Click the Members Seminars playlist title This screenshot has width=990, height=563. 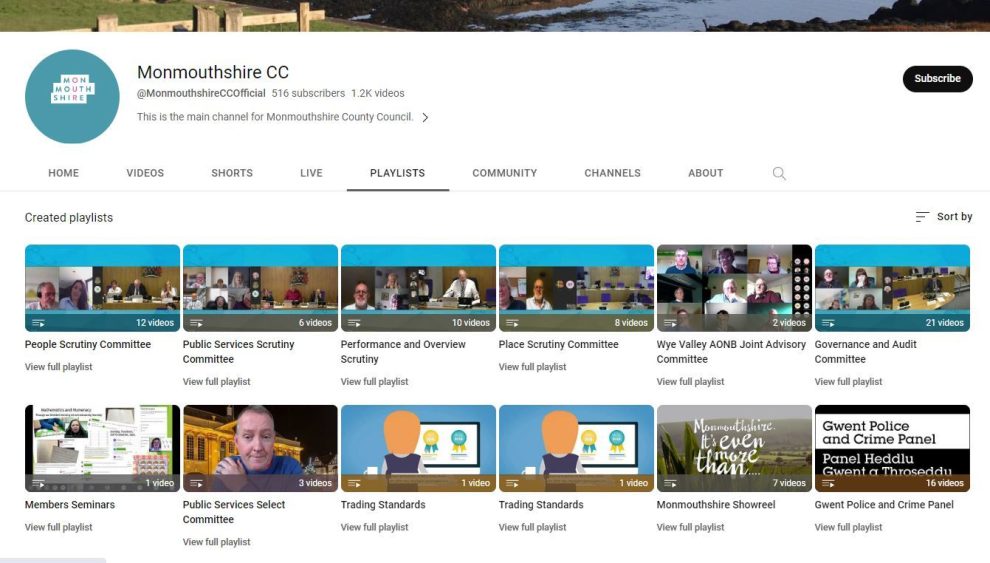coord(69,505)
